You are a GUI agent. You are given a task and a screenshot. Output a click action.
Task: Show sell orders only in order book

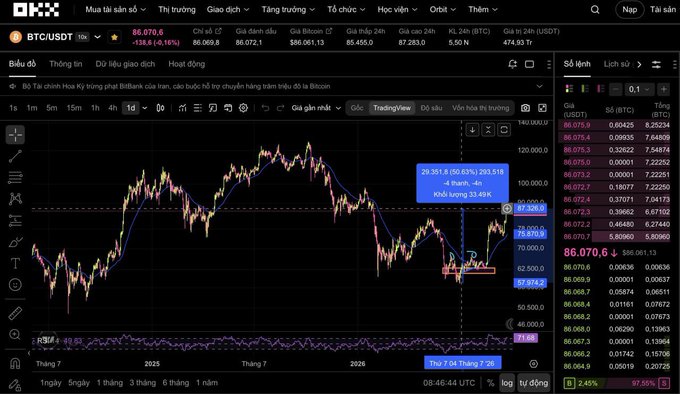pos(601,89)
